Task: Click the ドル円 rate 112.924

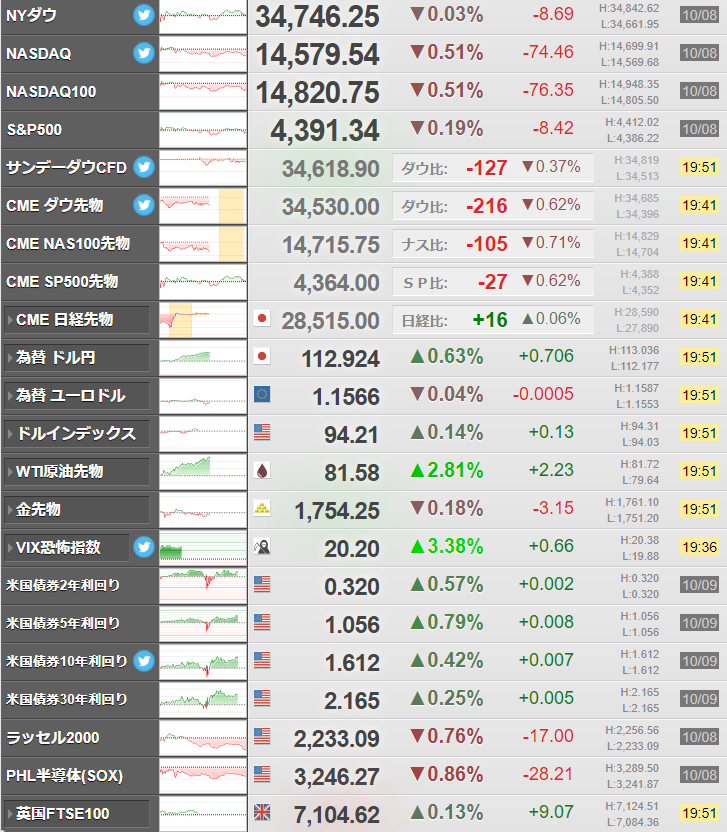Action: 341,359
